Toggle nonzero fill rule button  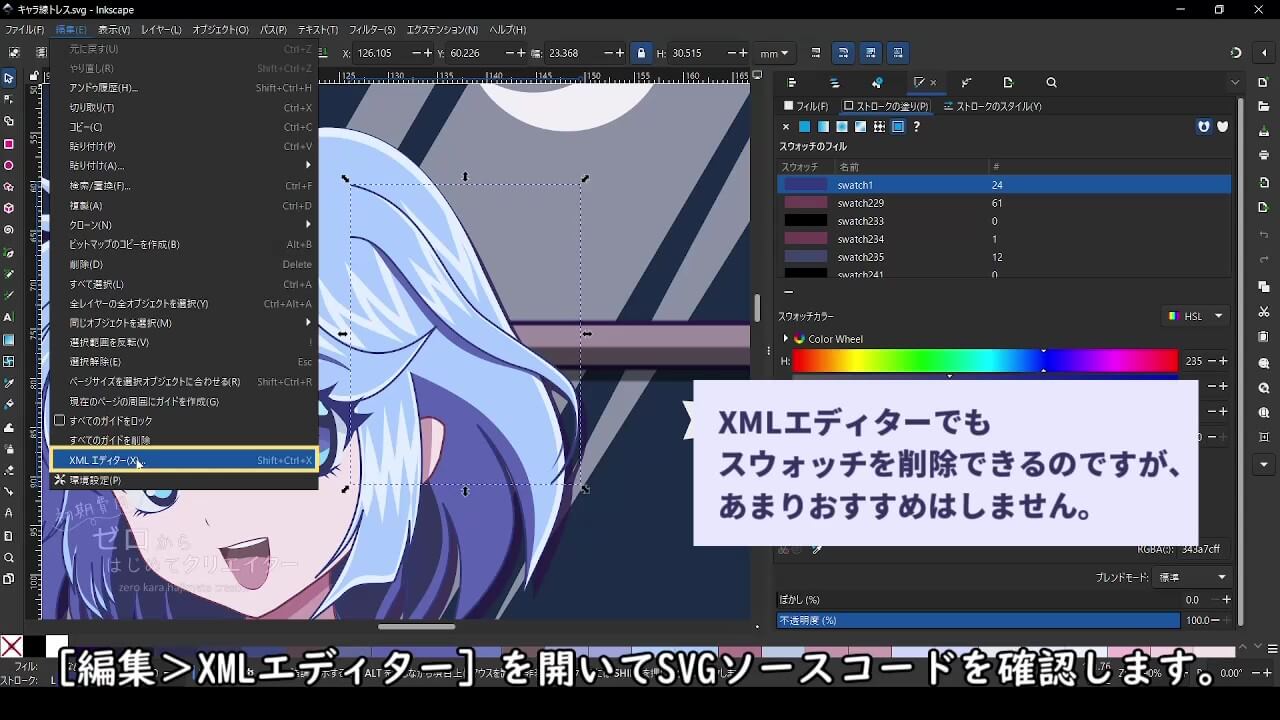(1222, 127)
